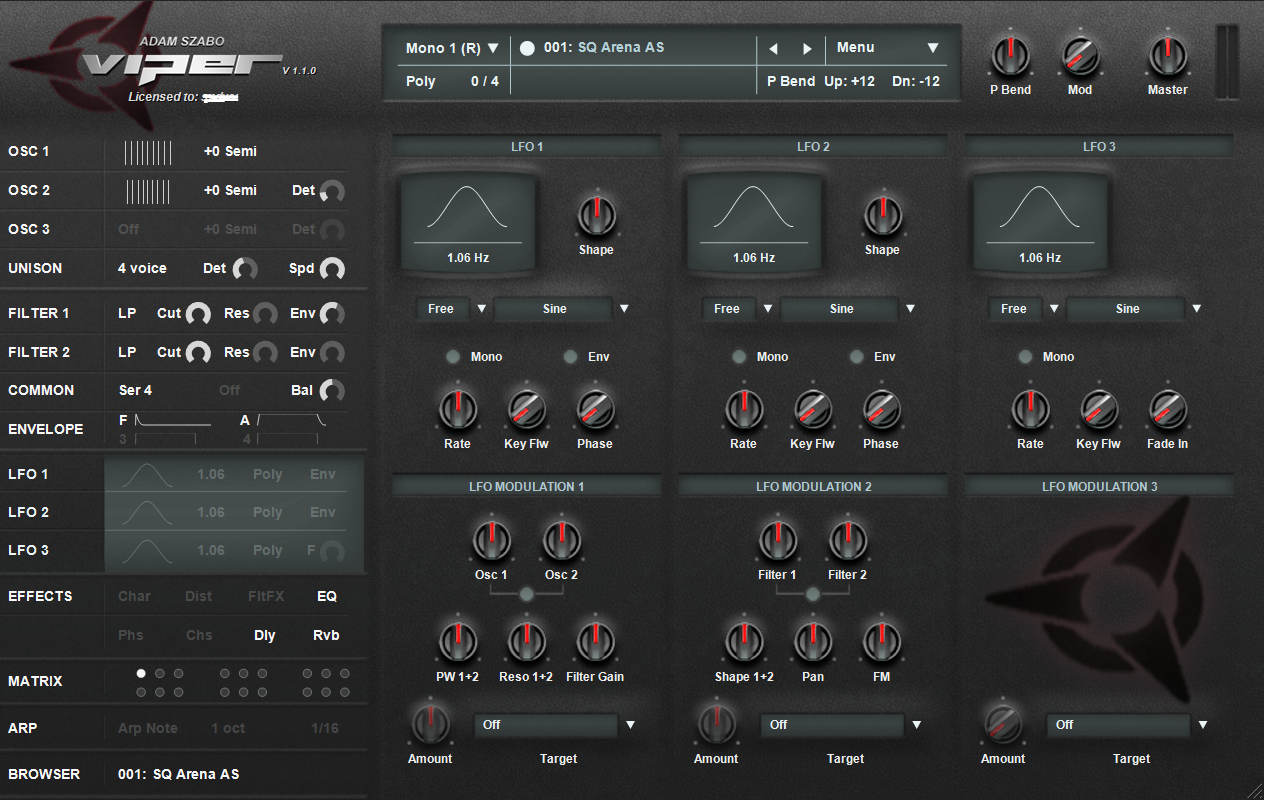Click the LFO 3 waveform display
The image size is (1264, 800).
1040,223
